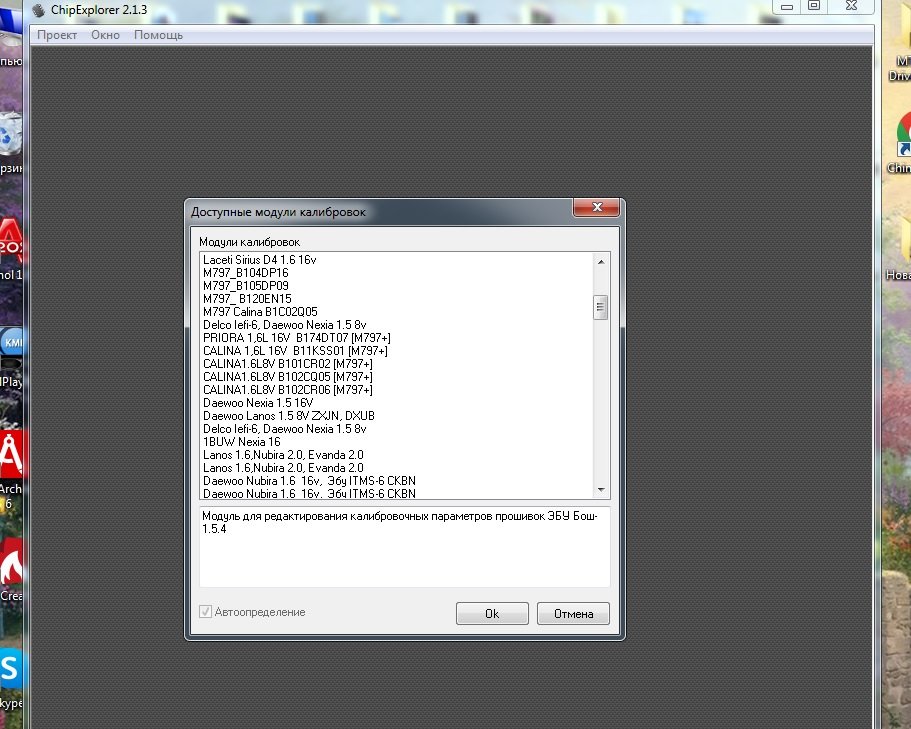Open the Помощь menu
Screen dimensions: 911x729
point(158,35)
